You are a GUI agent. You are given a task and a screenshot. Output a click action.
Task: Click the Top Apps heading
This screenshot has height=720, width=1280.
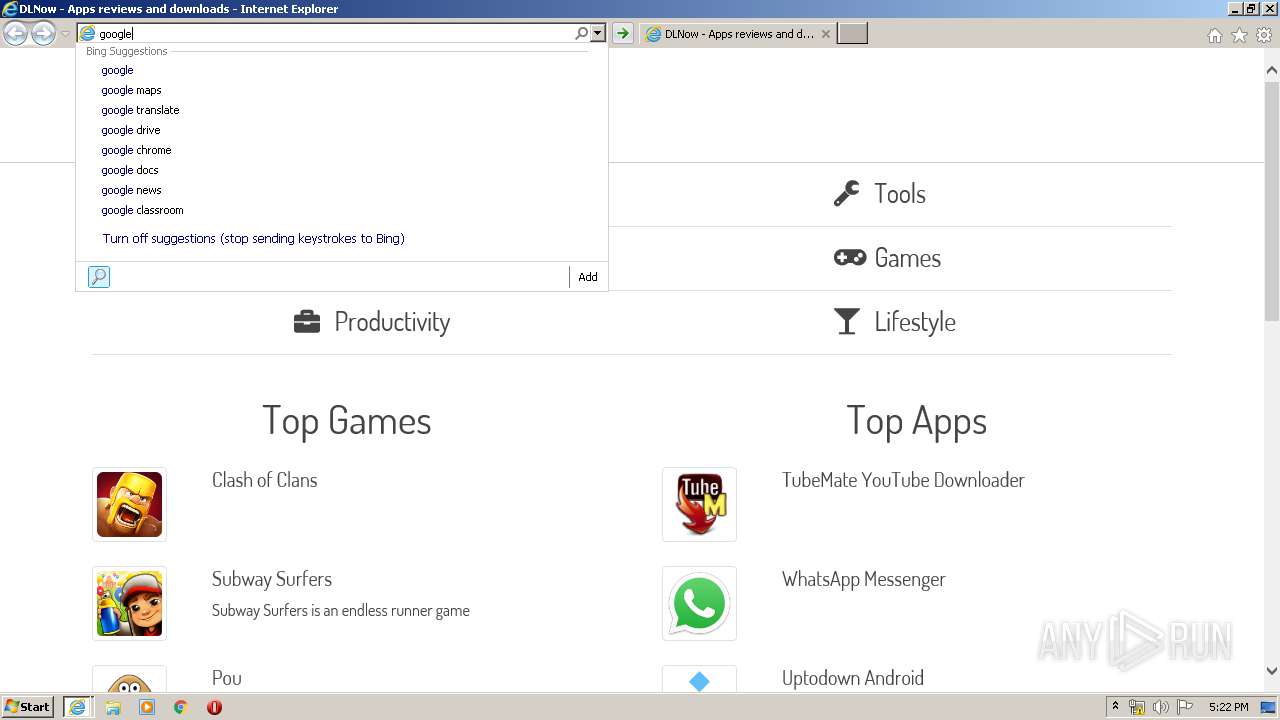(917, 421)
